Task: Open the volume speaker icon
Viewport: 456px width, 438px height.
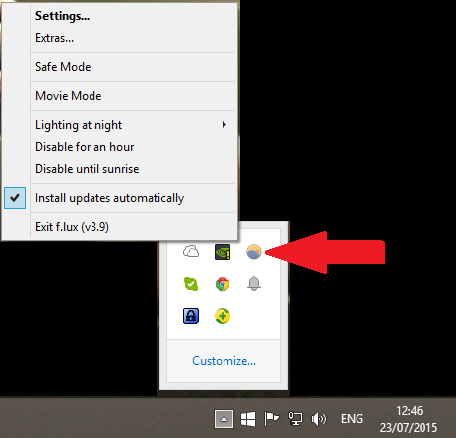Action: [x=318, y=419]
